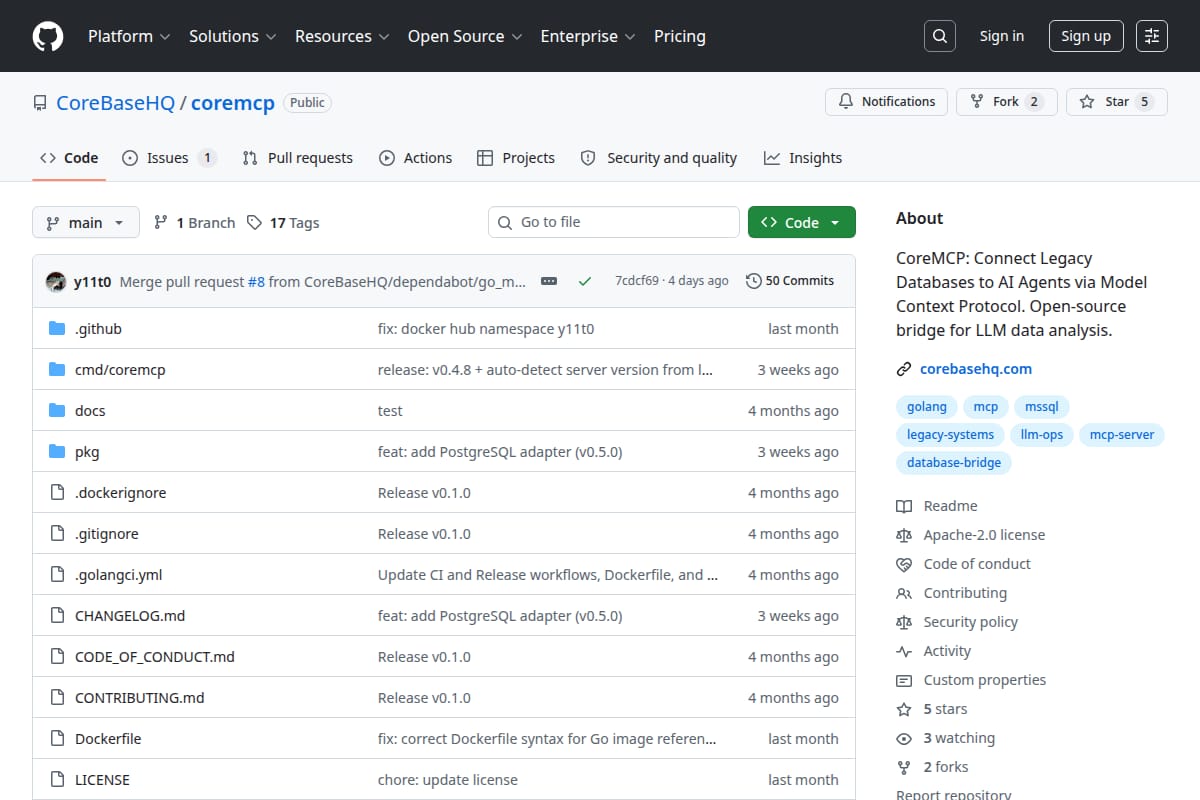The image size is (1200, 800).
Task: Select the golang topic tag
Action: pyautogui.click(x=927, y=407)
